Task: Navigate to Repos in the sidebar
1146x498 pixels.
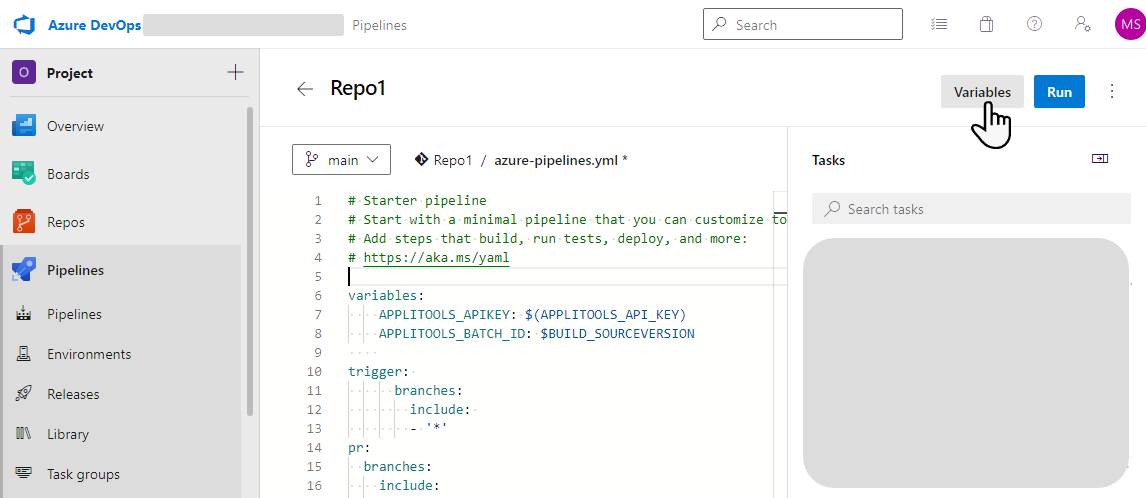Action: (66, 222)
